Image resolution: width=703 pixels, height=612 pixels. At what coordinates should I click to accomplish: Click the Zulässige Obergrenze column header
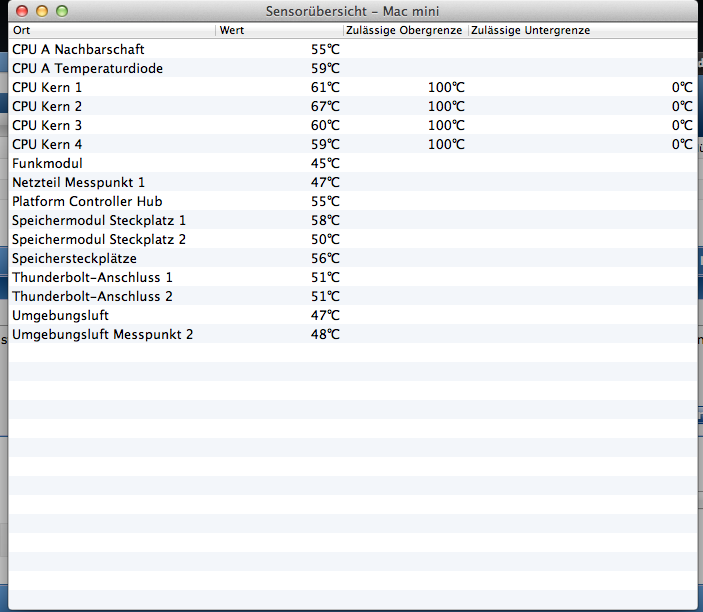(x=406, y=30)
